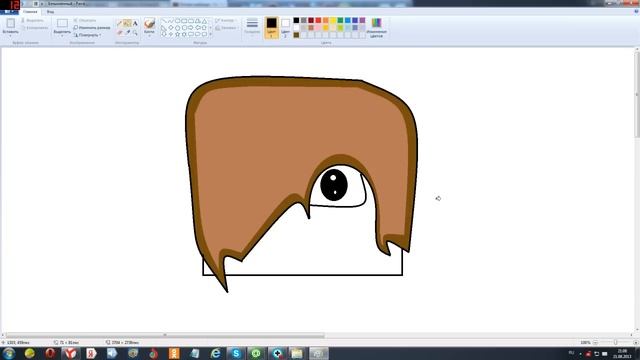Select the Magnifier tool
This screenshot has width=640, height=360.
click(x=135, y=32)
